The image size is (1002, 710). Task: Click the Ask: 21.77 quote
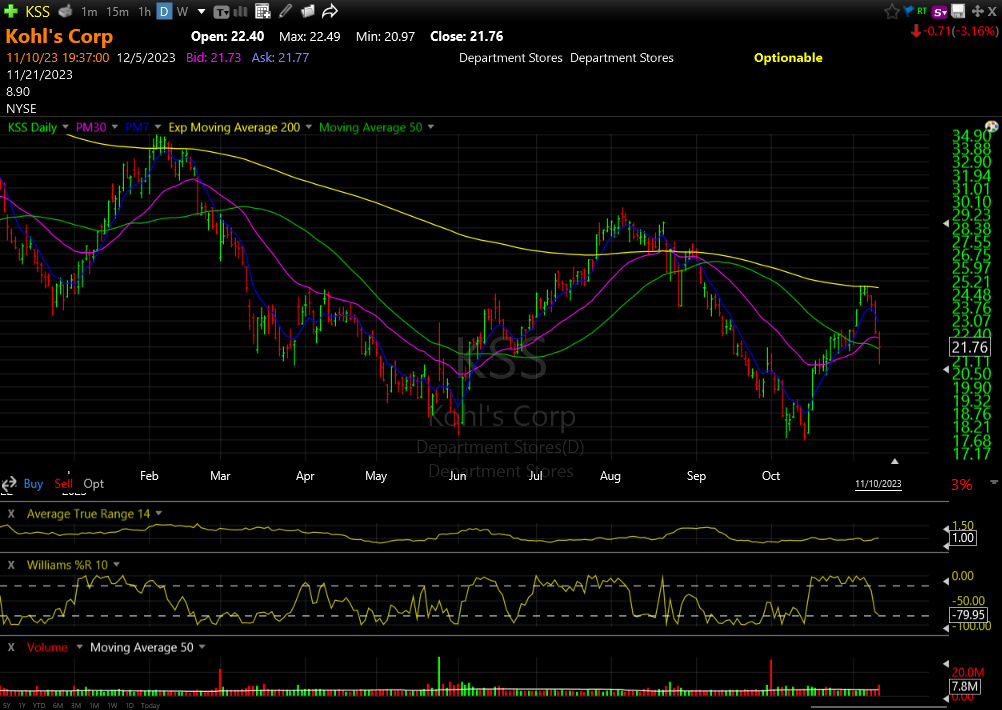(280, 58)
